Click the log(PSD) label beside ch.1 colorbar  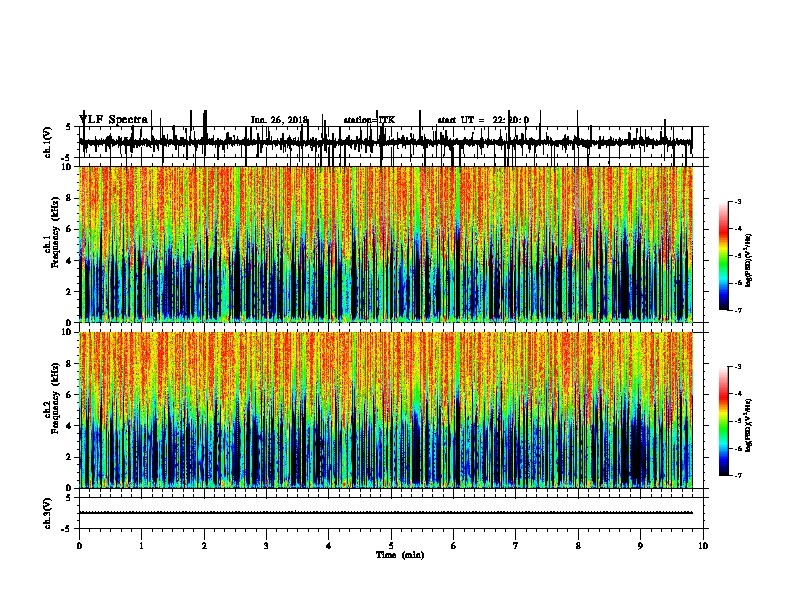[x=749, y=260]
